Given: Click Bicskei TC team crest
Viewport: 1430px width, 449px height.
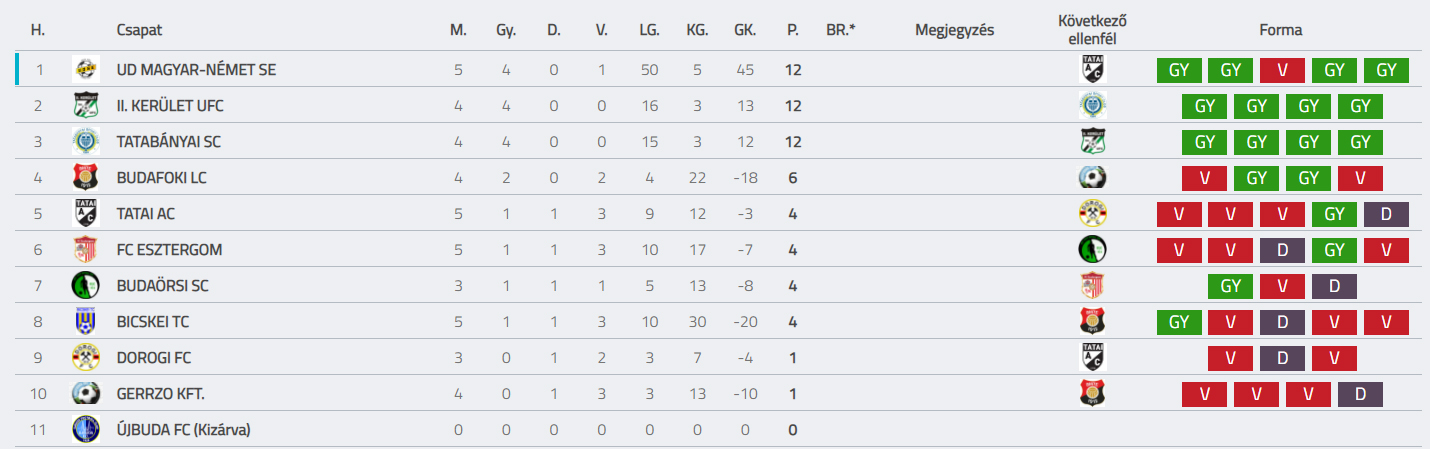Looking at the screenshot, I should pyautogui.click(x=86, y=322).
